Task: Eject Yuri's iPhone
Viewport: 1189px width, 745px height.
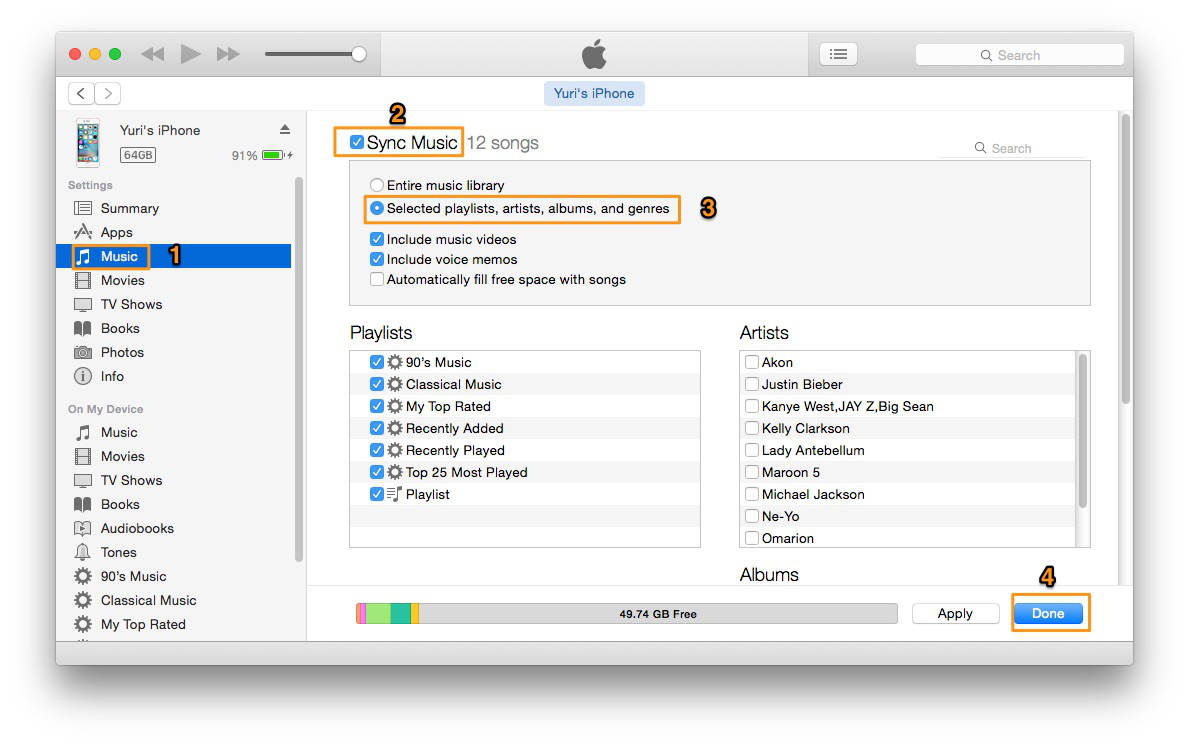Action: coord(284,130)
